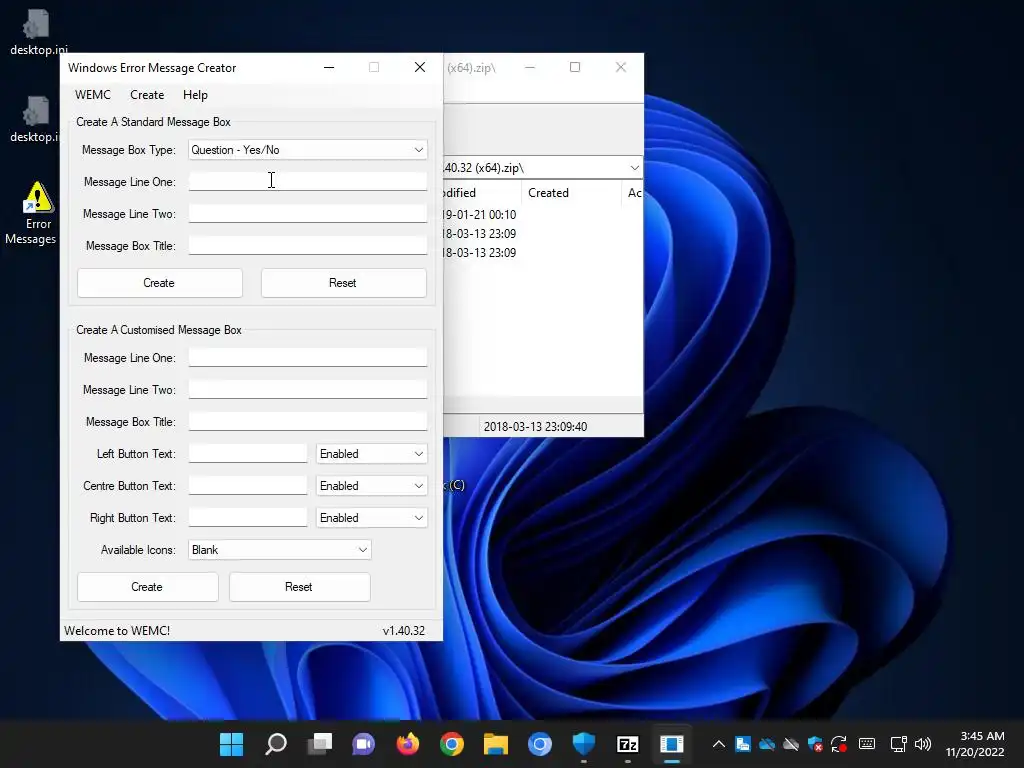1024x768 pixels.
Task: Expand Centre Button Text Enabled dropdown
Action: tap(419, 486)
